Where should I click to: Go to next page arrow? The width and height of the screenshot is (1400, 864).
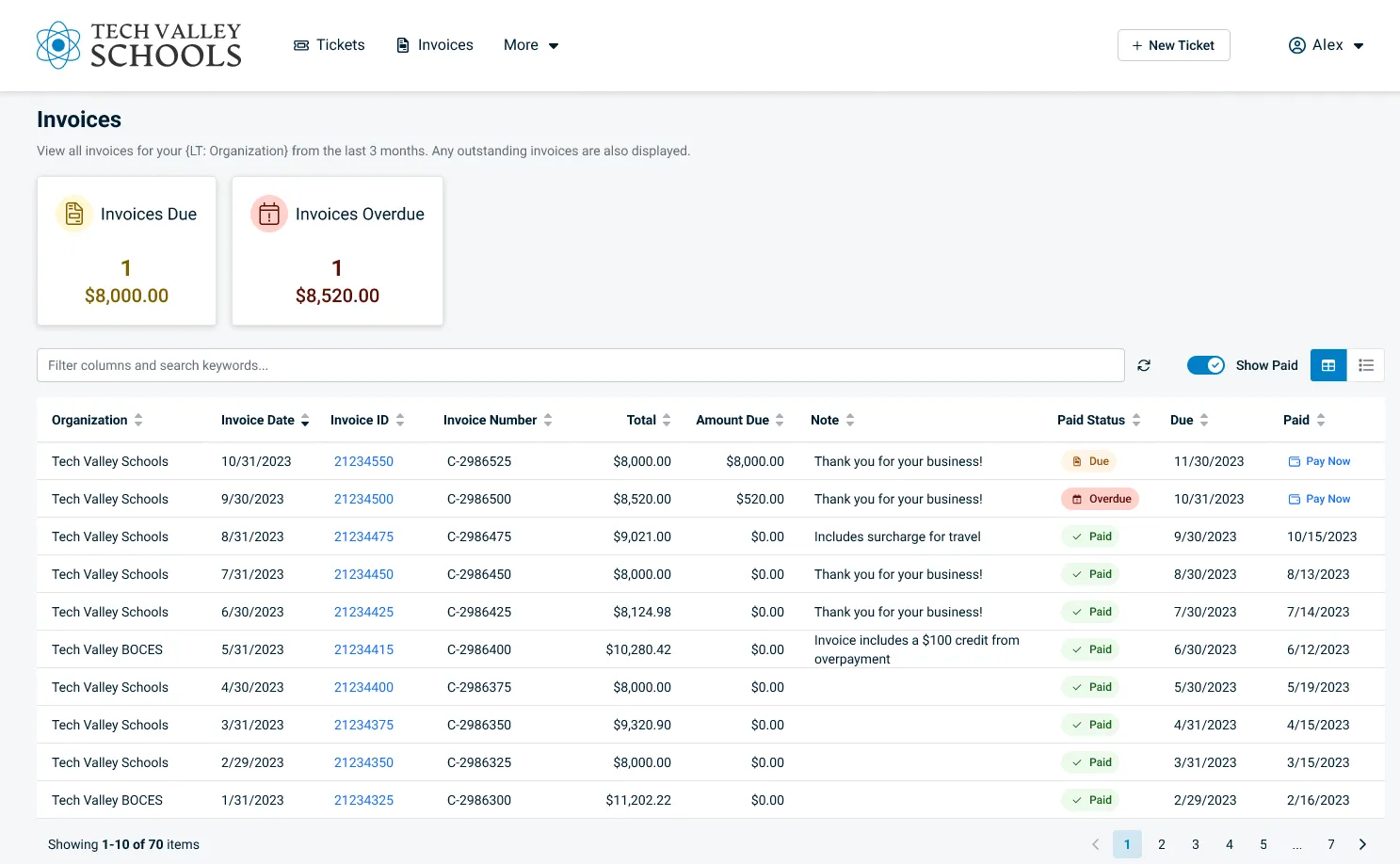tap(1362, 844)
